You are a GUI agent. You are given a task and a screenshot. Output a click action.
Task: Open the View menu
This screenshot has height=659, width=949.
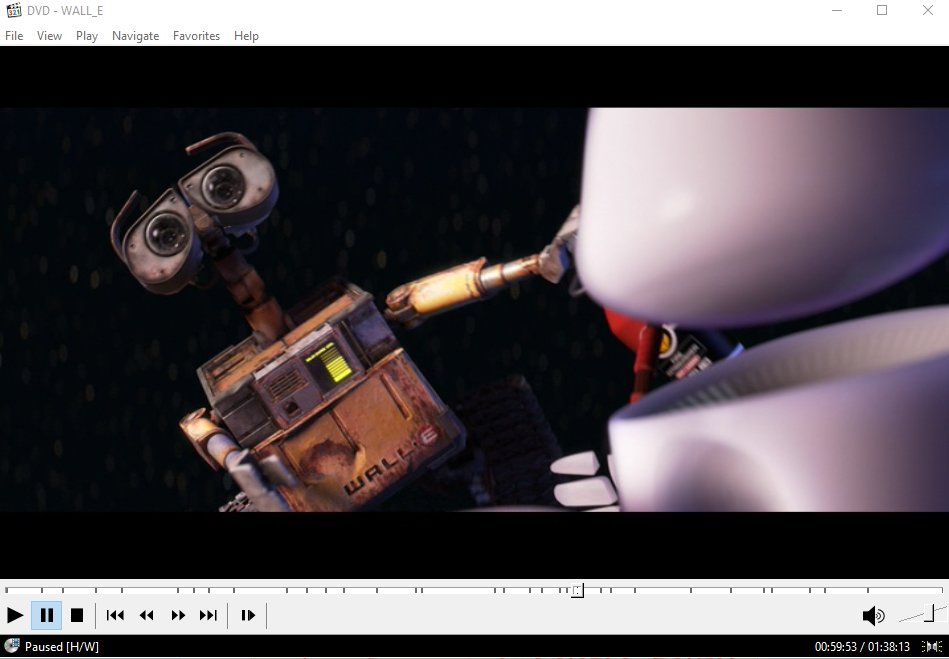[49, 36]
